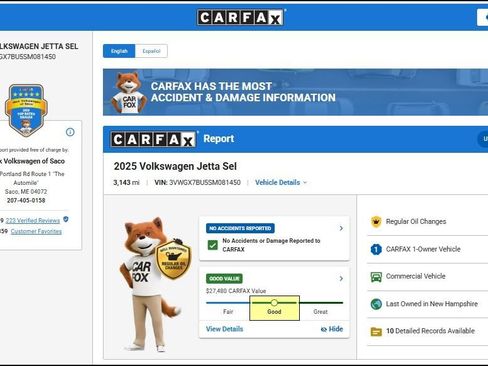Open the 223 Verified Reviews link
Image resolution: width=488 pixels, height=366 pixels.
(33, 220)
